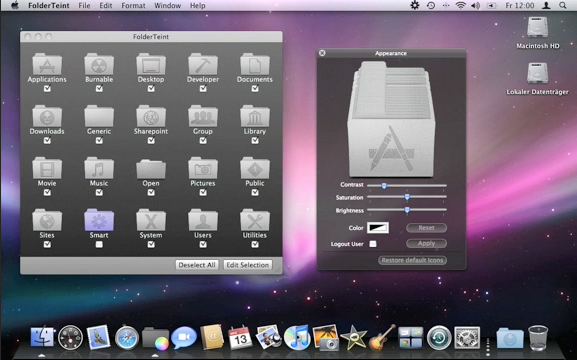Open the Wi-Fi status menu
Viewport: 577px width, 360px height.
460,6
